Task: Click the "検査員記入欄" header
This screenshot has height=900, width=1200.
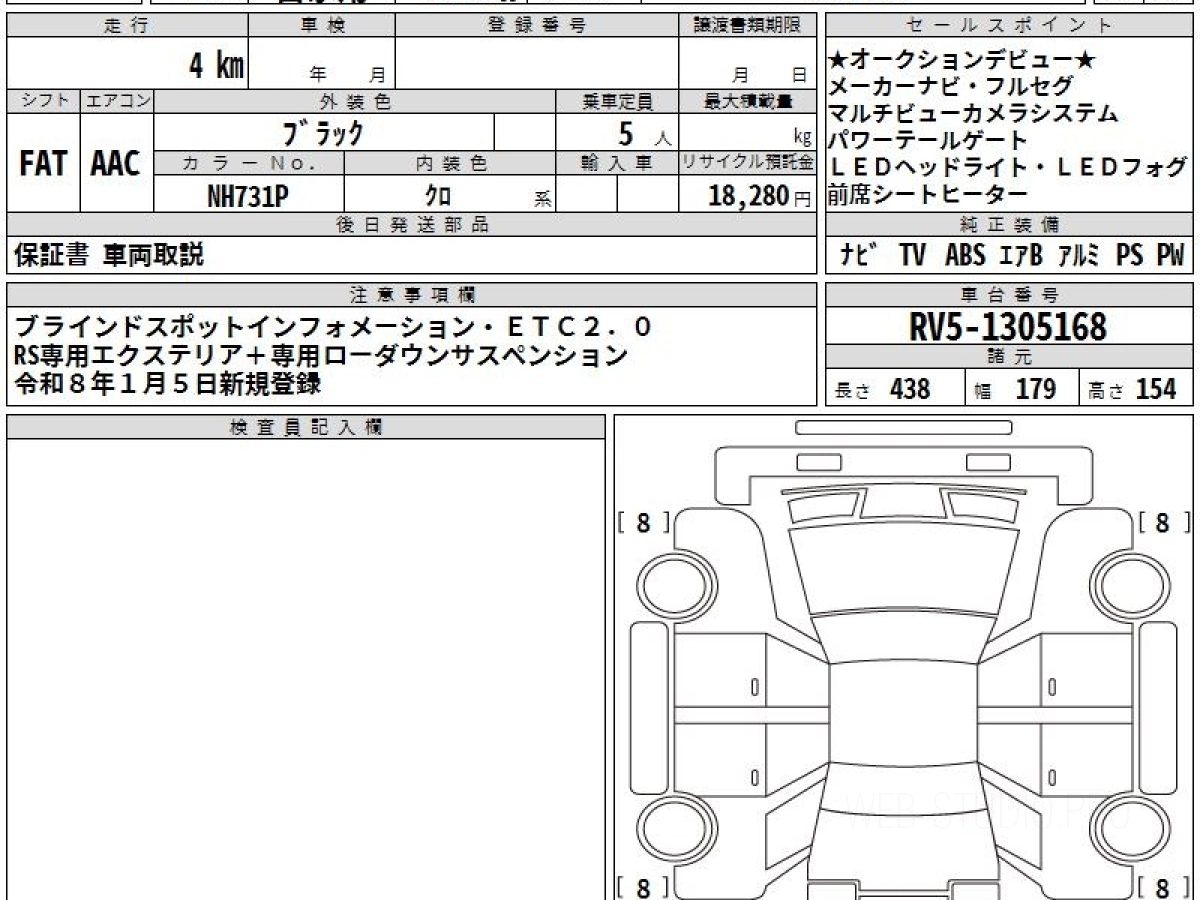Action: coord(306,427)
